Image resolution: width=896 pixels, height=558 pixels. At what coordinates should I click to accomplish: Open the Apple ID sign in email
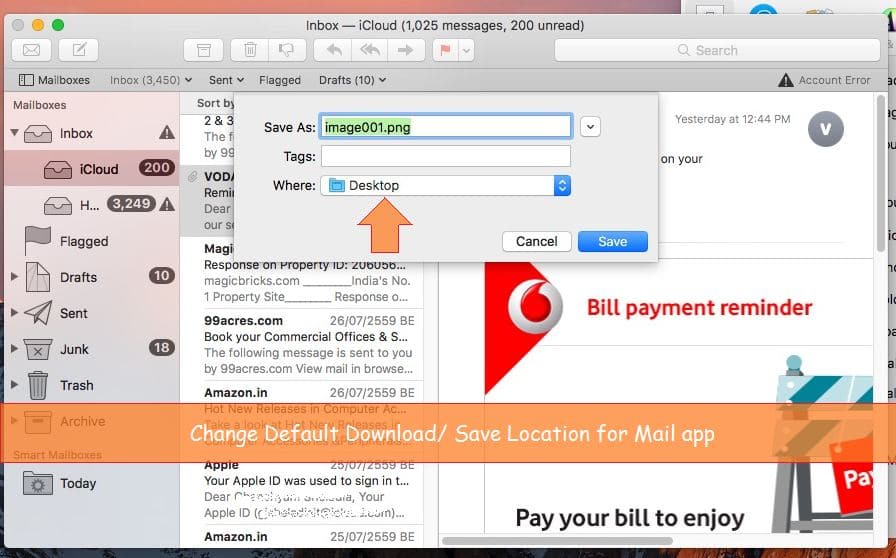click(x=309, y=489)
